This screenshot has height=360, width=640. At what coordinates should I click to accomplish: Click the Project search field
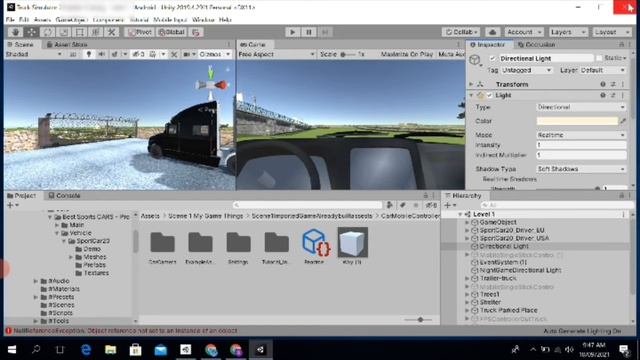click(x=307, y=205)
